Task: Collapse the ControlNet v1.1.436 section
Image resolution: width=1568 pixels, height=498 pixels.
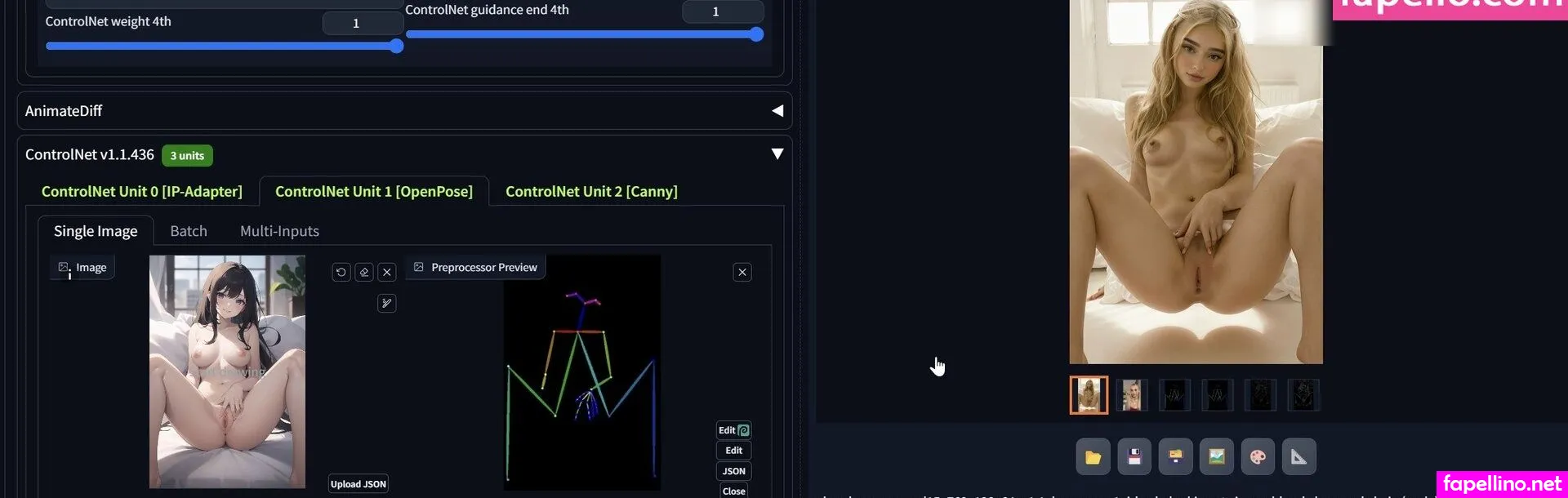Action: tap(777, 154)
